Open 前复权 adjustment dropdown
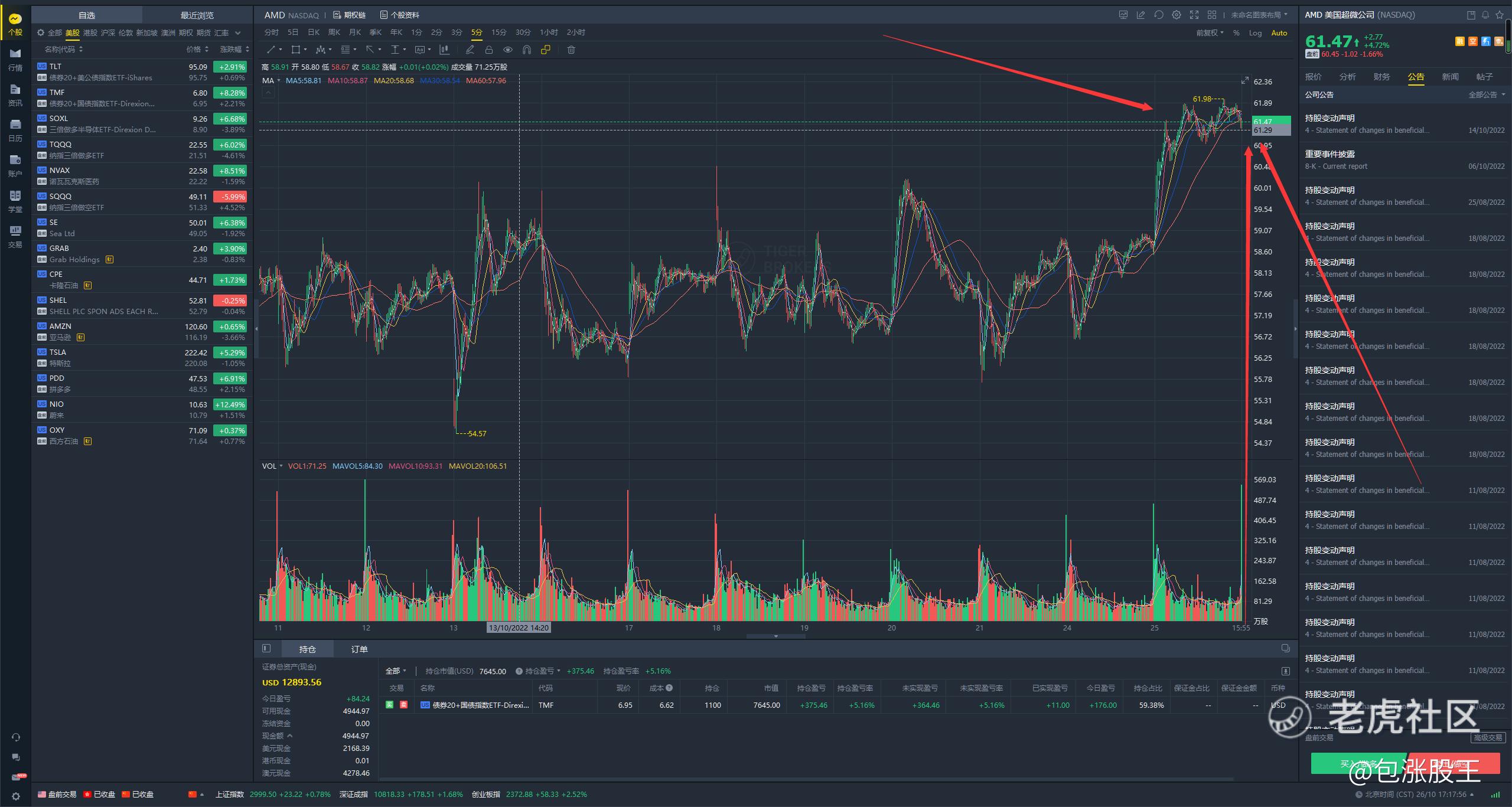The width and height of the screenshot is (1512, 807). click(x=1210, y=33)
